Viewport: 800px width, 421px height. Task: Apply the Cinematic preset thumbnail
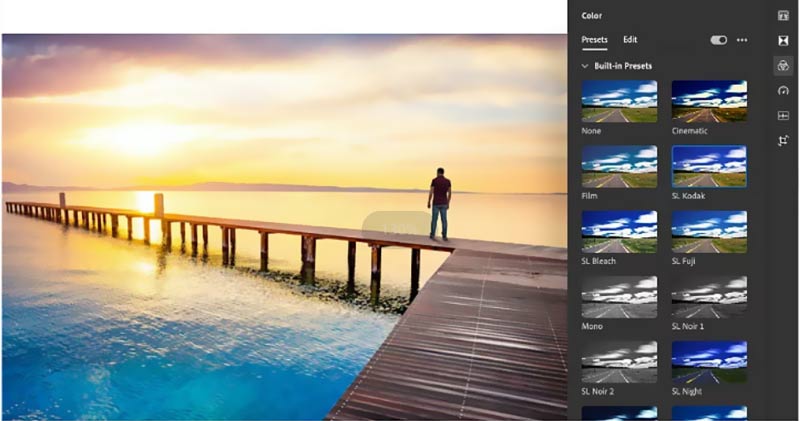coord(709,101)
